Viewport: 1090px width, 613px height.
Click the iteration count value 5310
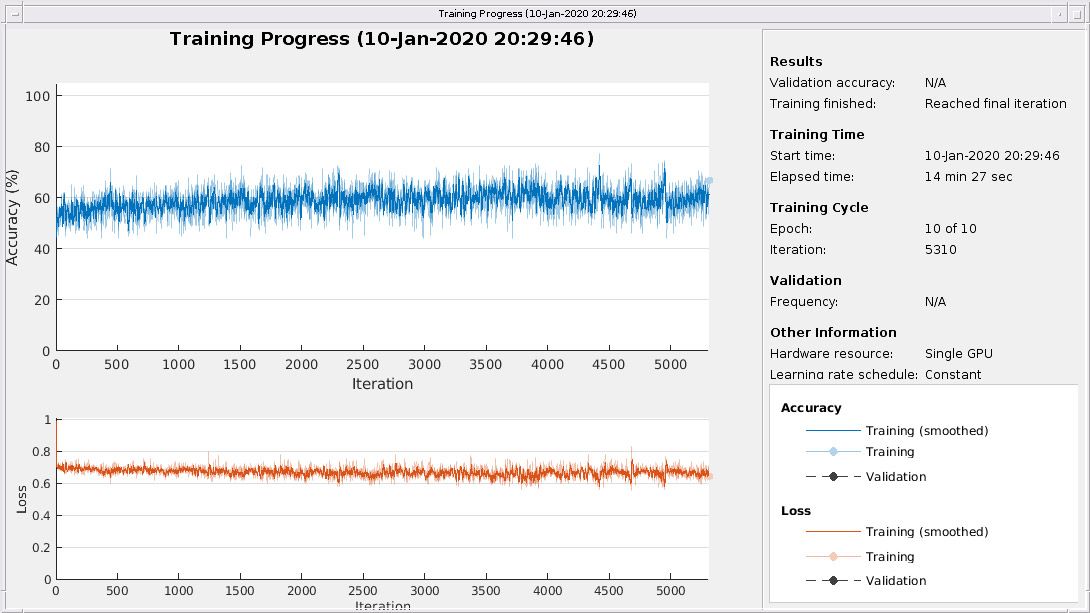point(940,250)
